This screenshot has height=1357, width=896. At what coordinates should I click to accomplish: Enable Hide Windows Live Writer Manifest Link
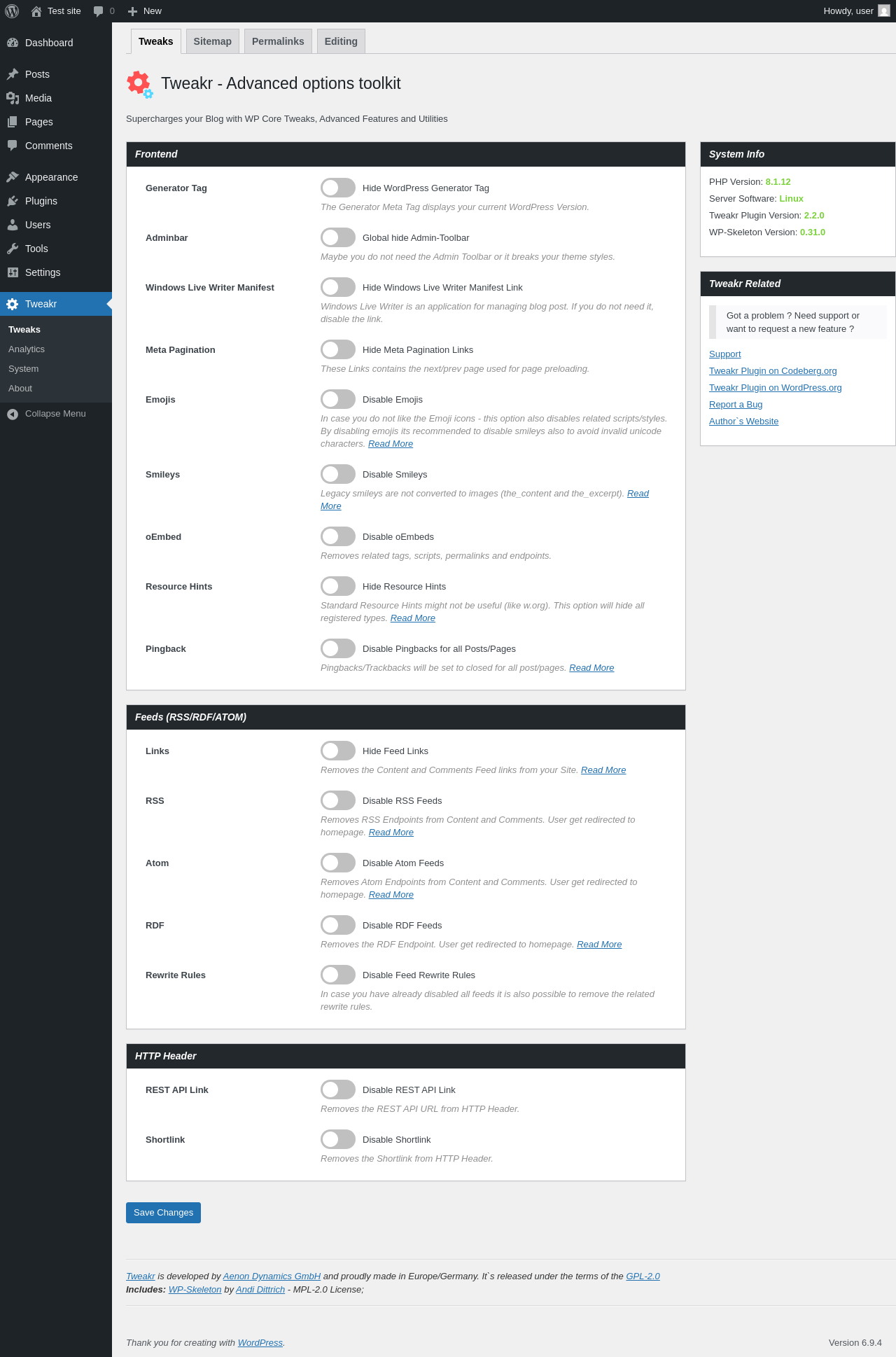pyautogui.click(x=338, y=287)
